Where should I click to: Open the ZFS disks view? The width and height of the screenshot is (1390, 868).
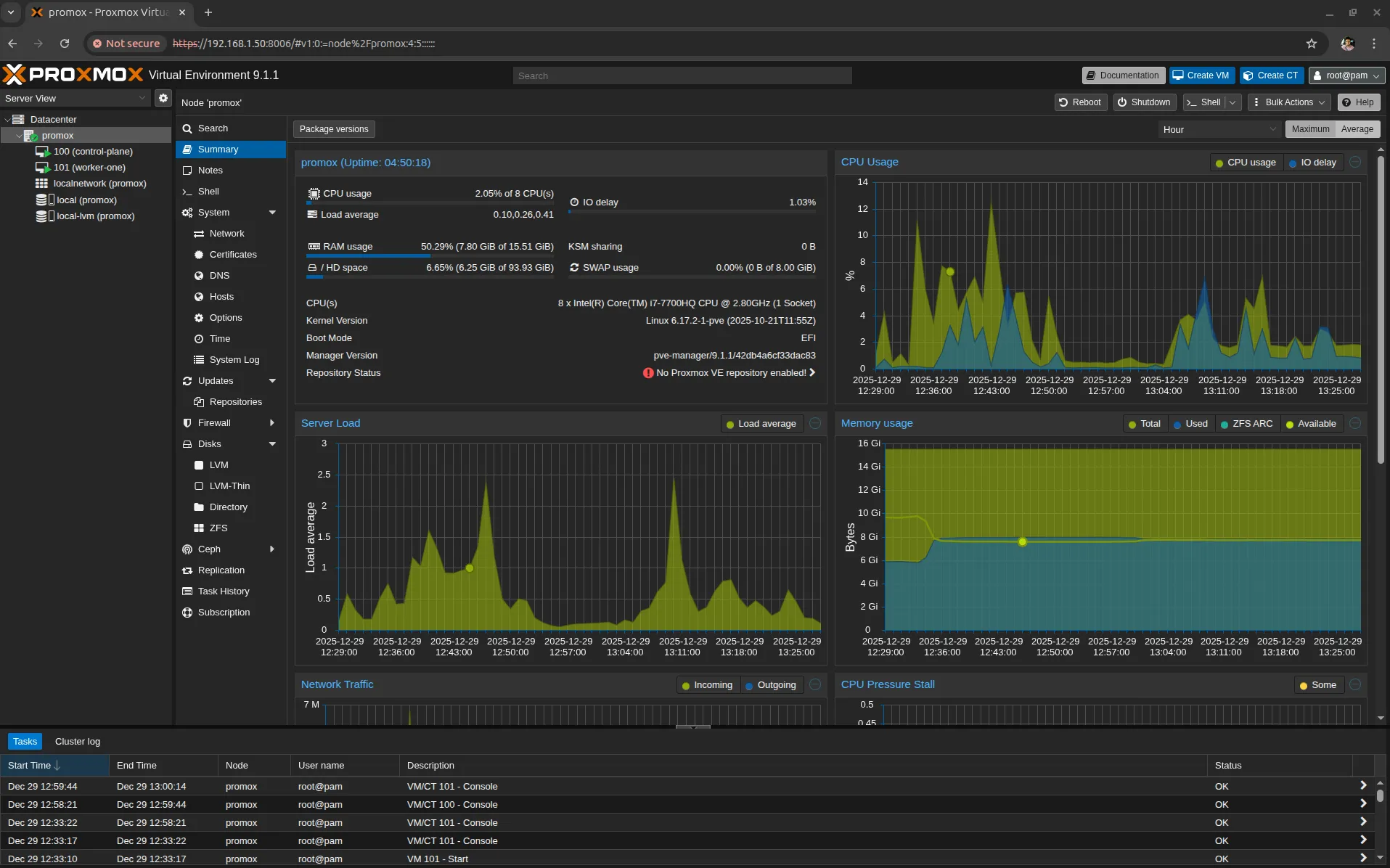coord(218,528)
